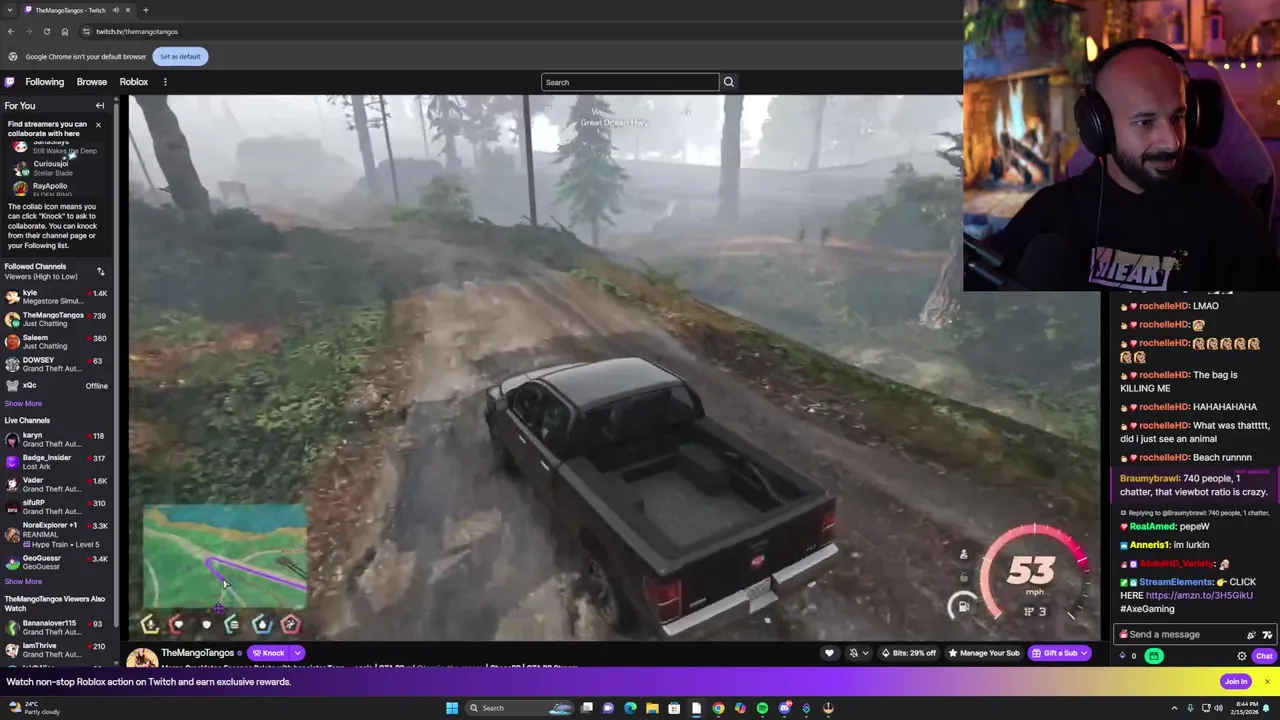Open kyle's channel in Followed Channels
Viewport: 1280px width, 720px height.
pos(55,297)
